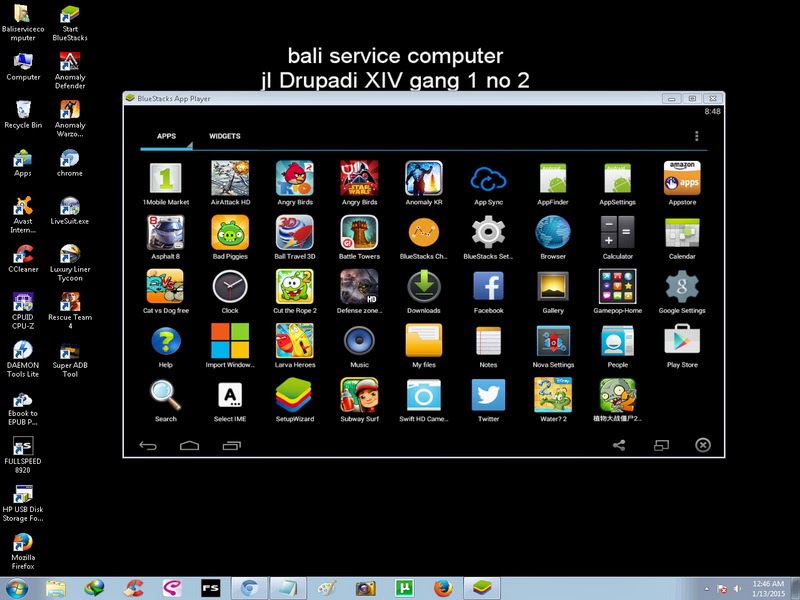This screenshot has height=600, width=800.
Task: Launch Cat vs Dog free
Action: (x=165, y=287)
